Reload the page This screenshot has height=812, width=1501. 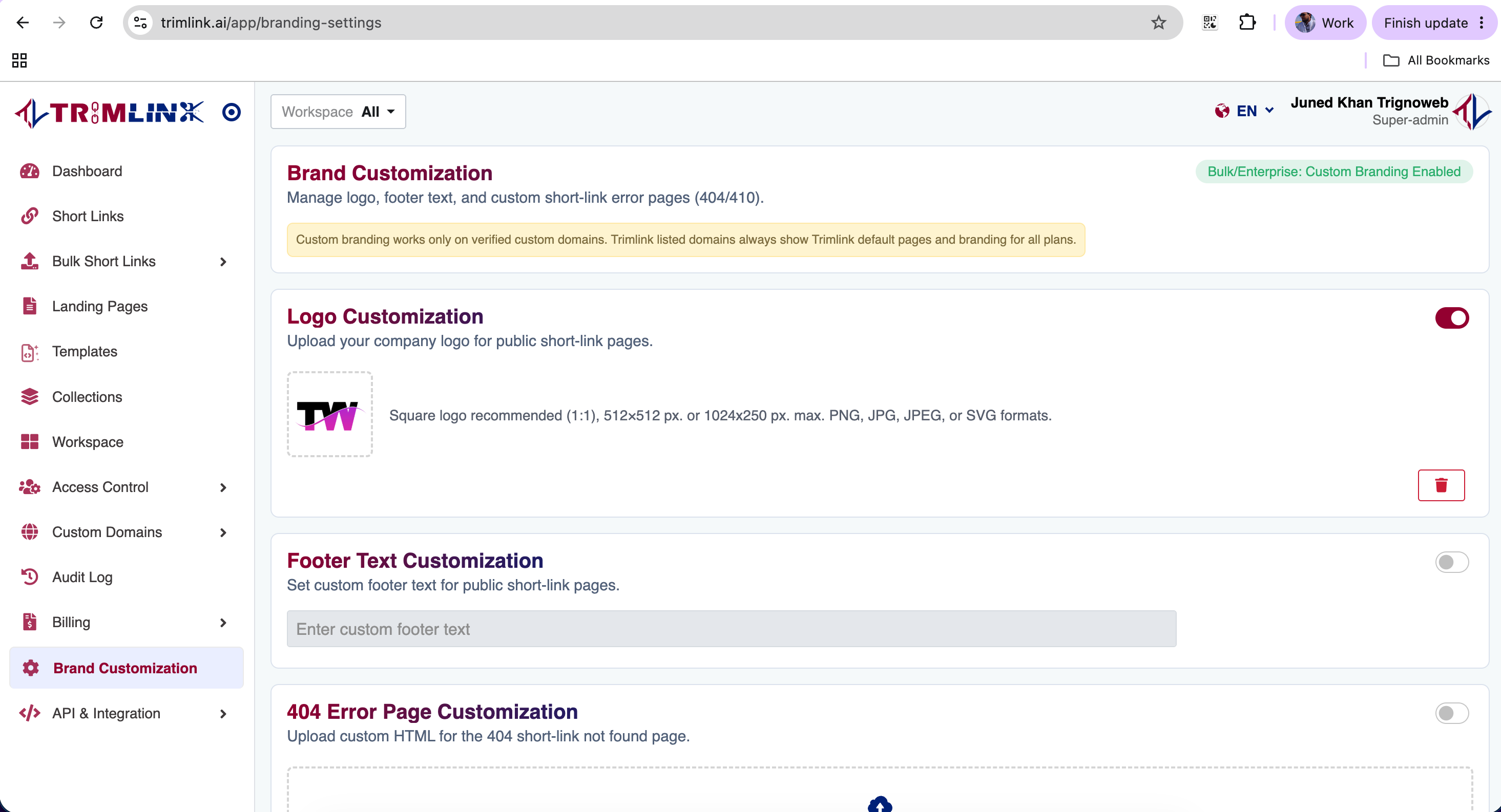coord(96,23)
